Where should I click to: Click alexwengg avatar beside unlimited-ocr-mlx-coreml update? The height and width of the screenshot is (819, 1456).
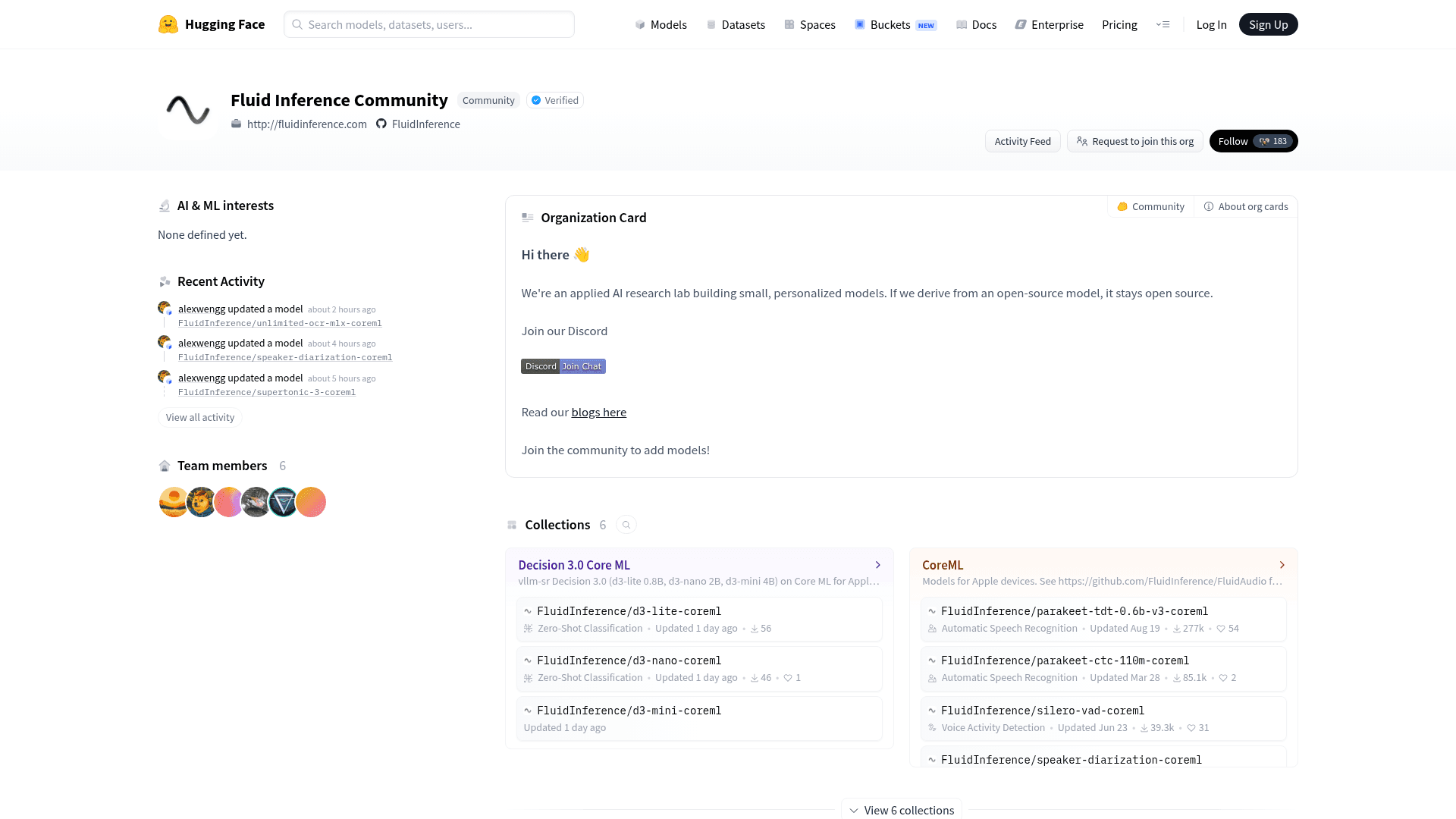(165, 309)
